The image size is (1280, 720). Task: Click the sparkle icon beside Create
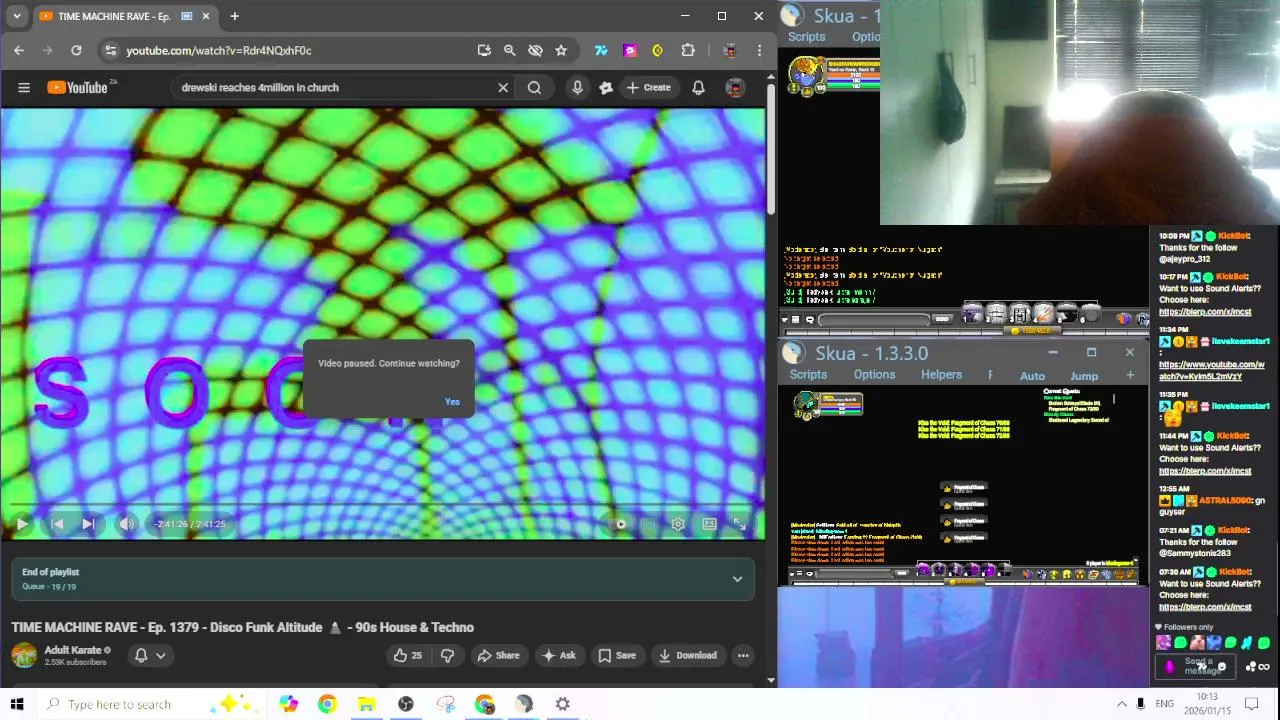(x=605, y=87)
